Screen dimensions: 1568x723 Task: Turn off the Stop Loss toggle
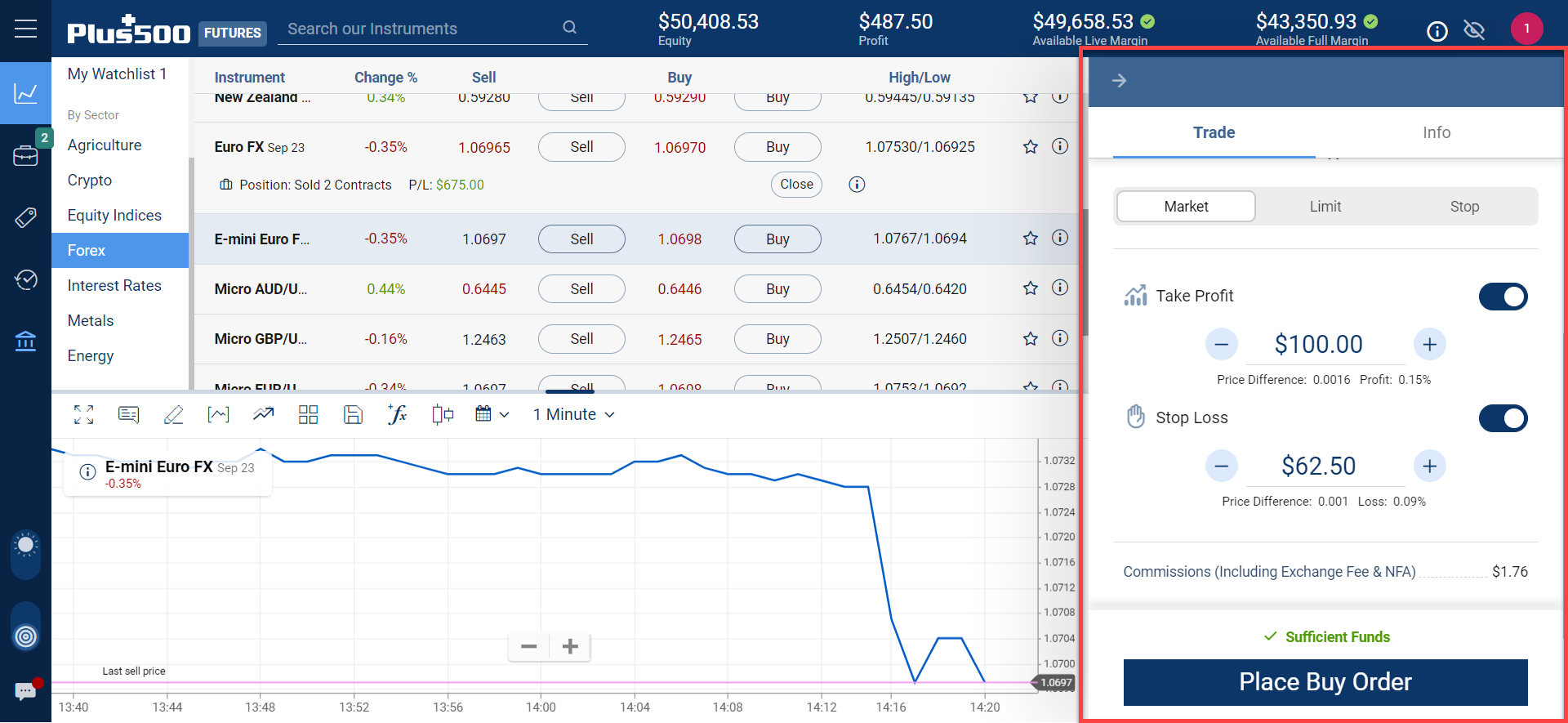pyautogui.click(x=1503, y=418)
